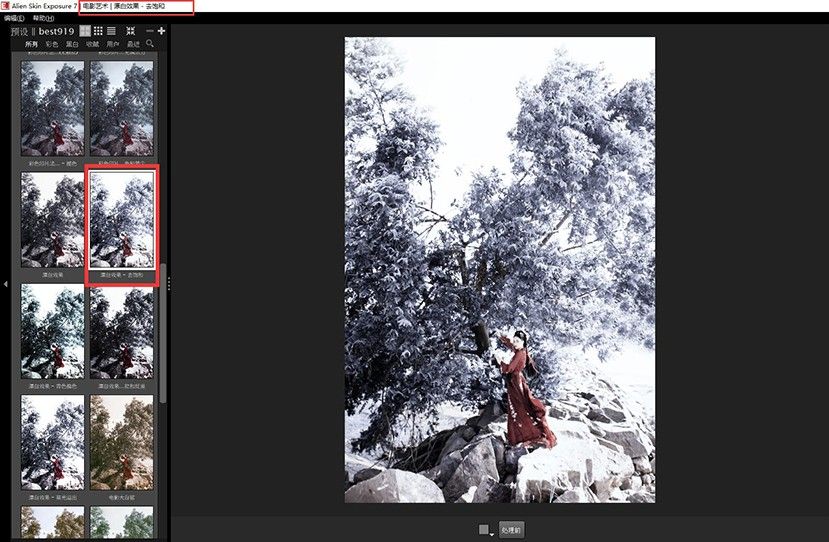Switch presets to small grid view
The width and height of the screenshot is (829, 542).
point(98,31)
